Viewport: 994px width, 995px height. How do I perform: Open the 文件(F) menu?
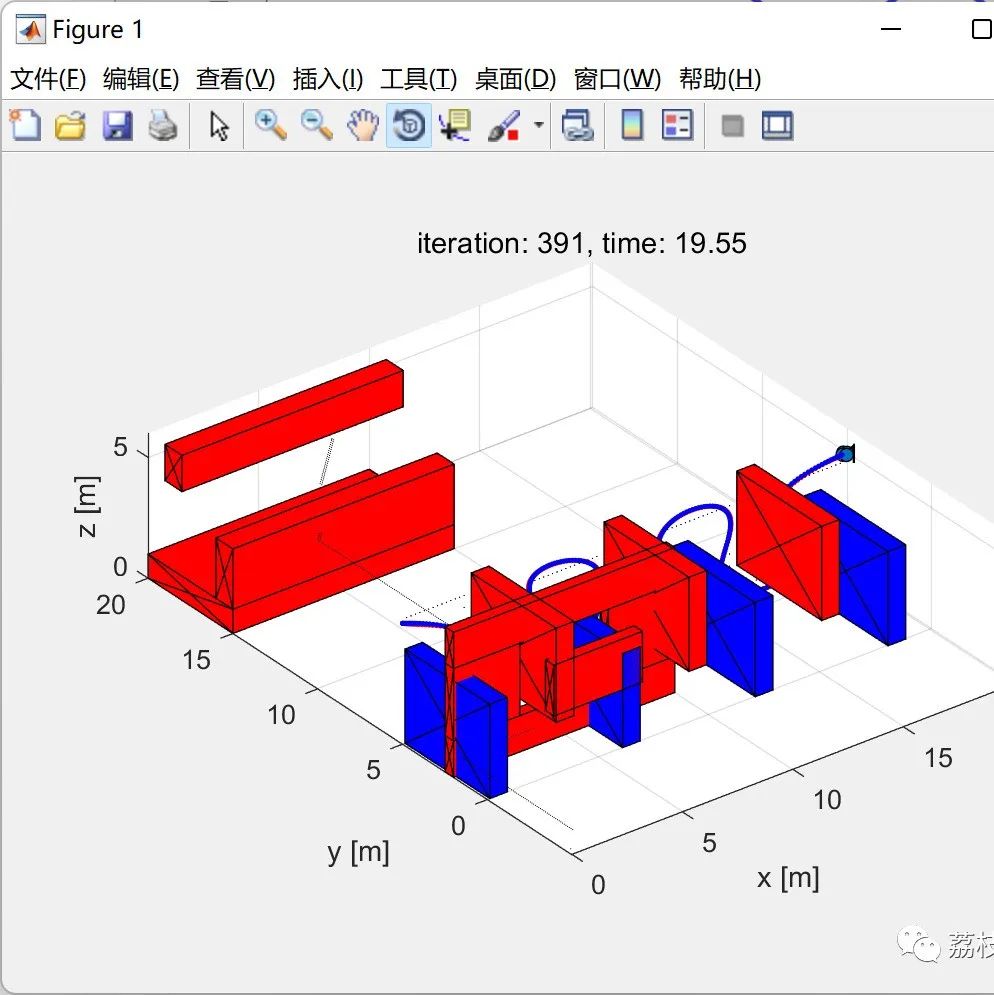pos(48,79)
